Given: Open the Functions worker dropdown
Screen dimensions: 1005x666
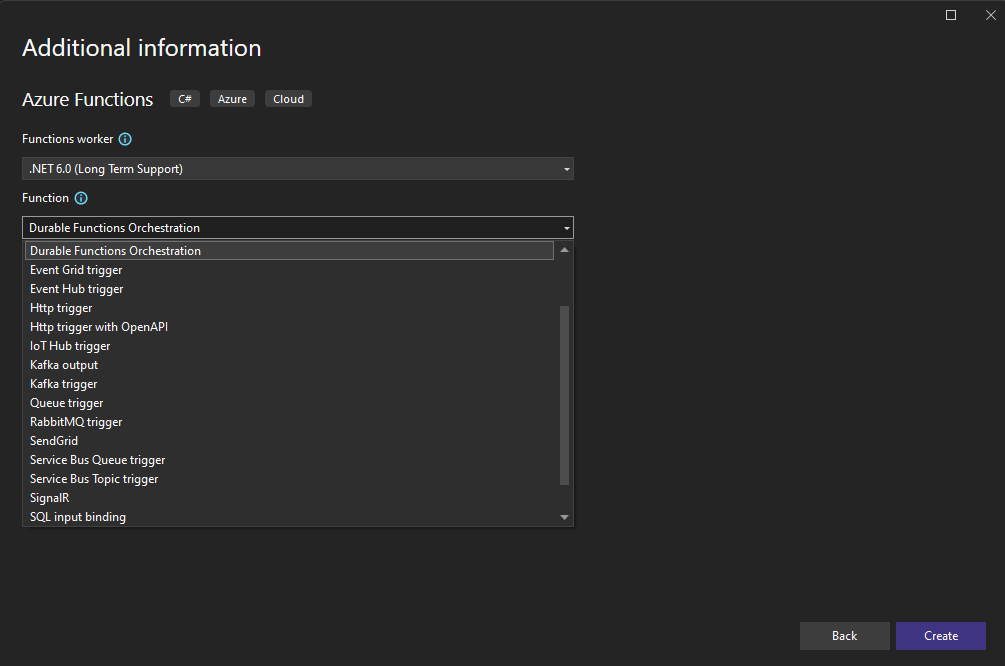Looking at the screenshot, I should (298, 169).
